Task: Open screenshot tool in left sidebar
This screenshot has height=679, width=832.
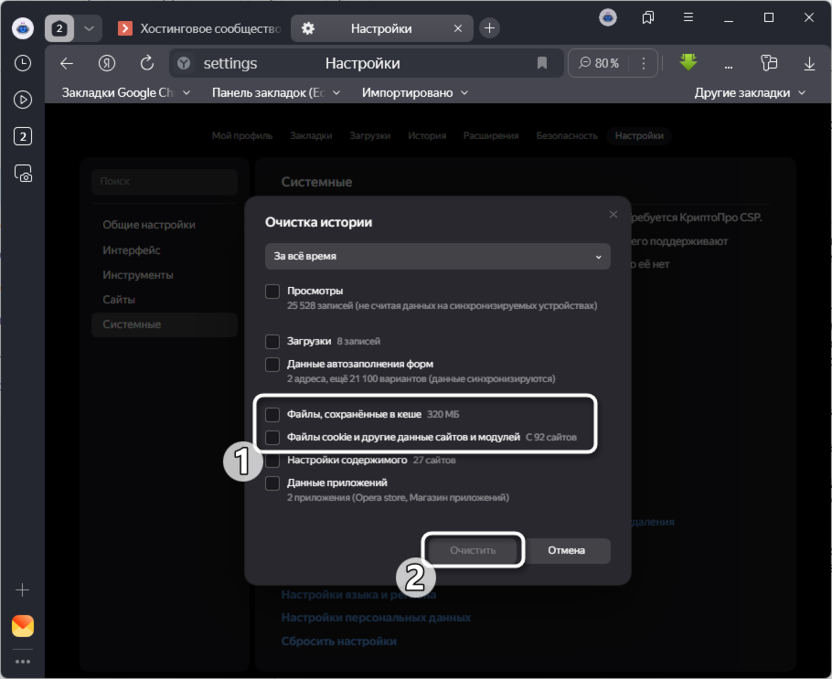Action: click(x=22, y=173)
